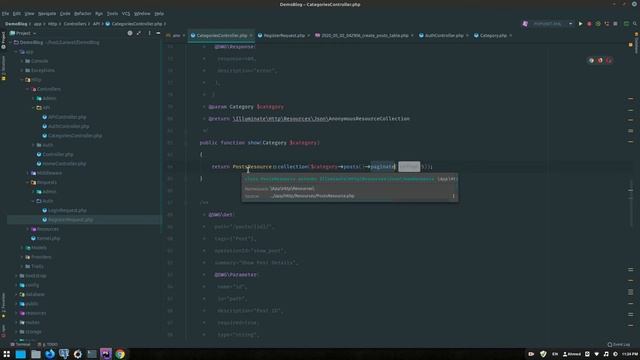Viewport: 640px width, 360px height.
Task: Close the CategoriesController.php tab
Action: 251,36
